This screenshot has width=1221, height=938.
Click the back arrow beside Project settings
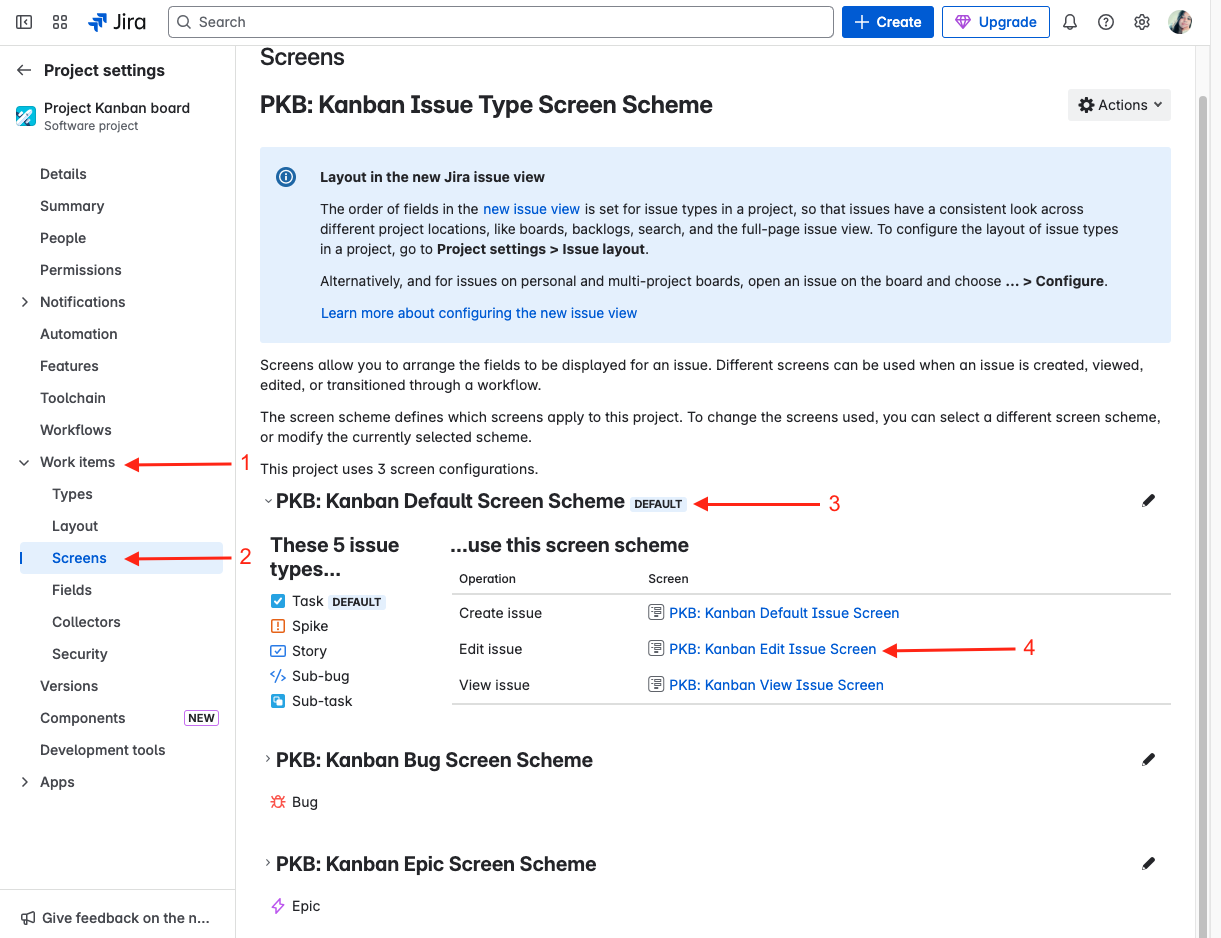click(x=24, y=70)
